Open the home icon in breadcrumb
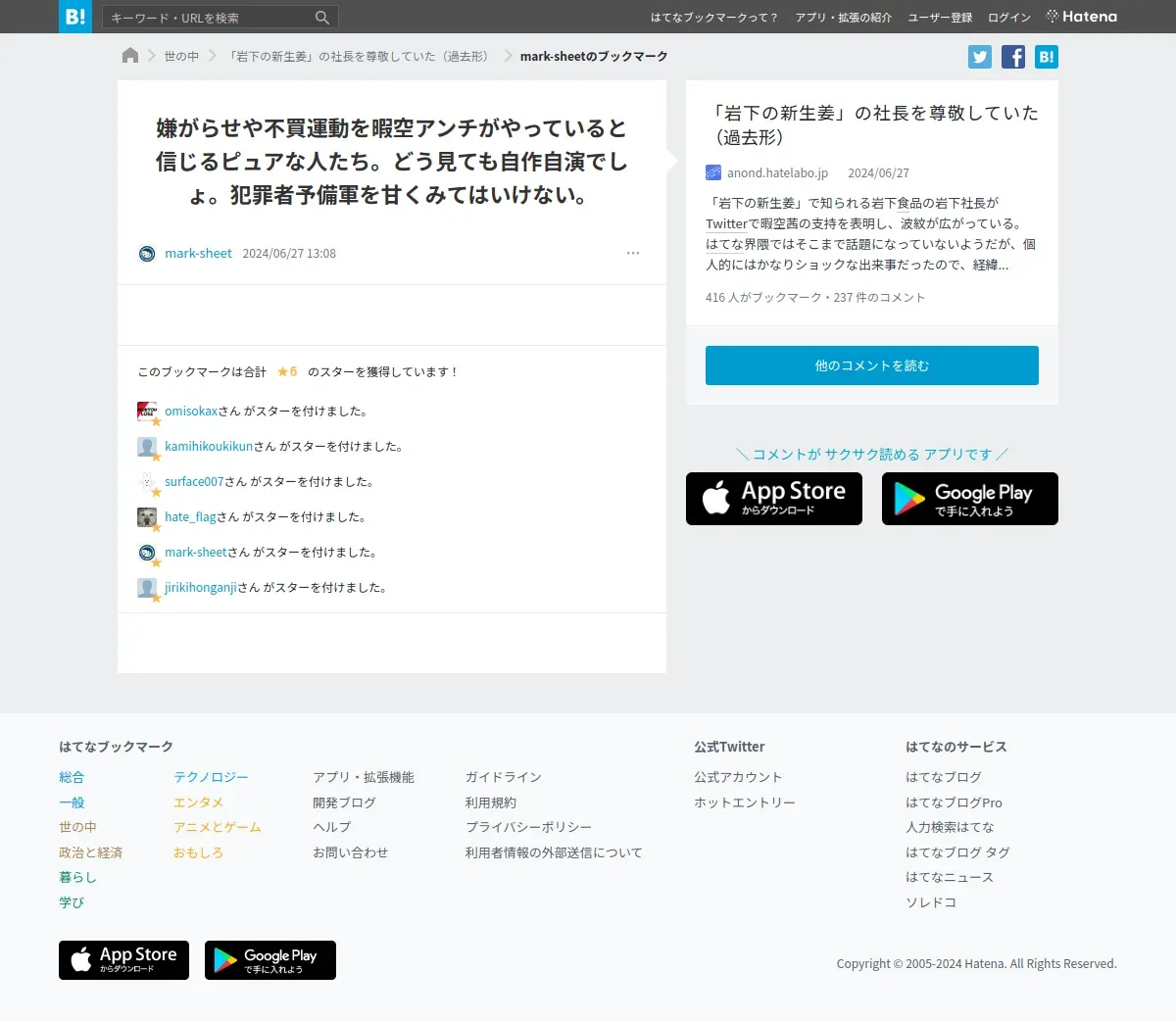 tap(130, 56)
